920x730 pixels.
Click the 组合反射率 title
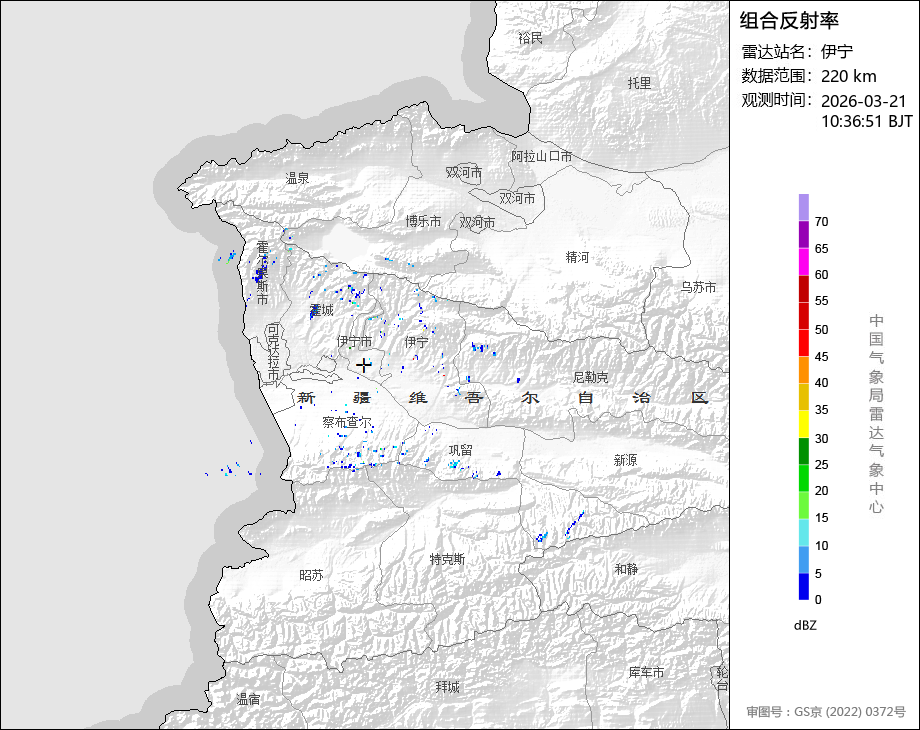[789, 21]
